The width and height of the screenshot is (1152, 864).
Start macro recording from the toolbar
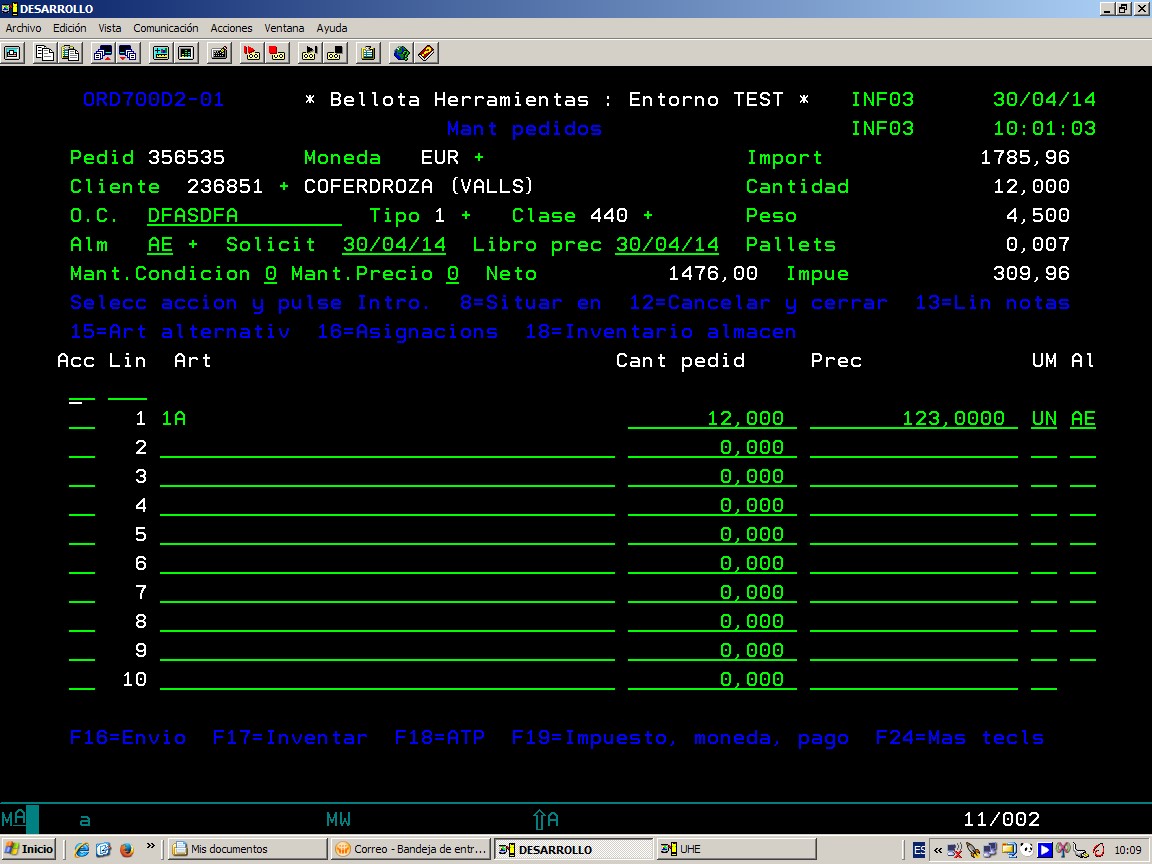[x=252, y=53]
